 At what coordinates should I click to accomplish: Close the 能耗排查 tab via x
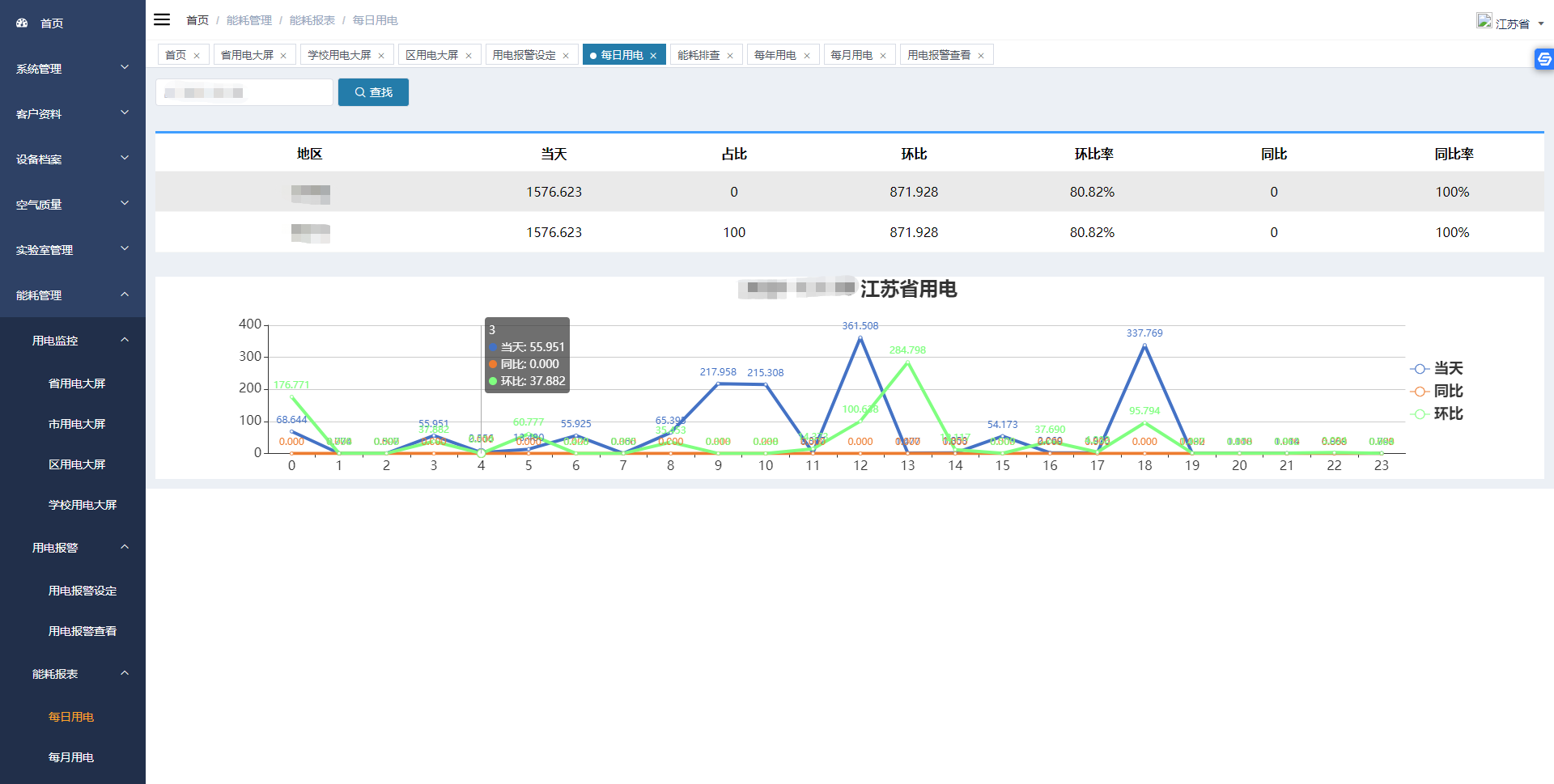click(x=730, y=56)
